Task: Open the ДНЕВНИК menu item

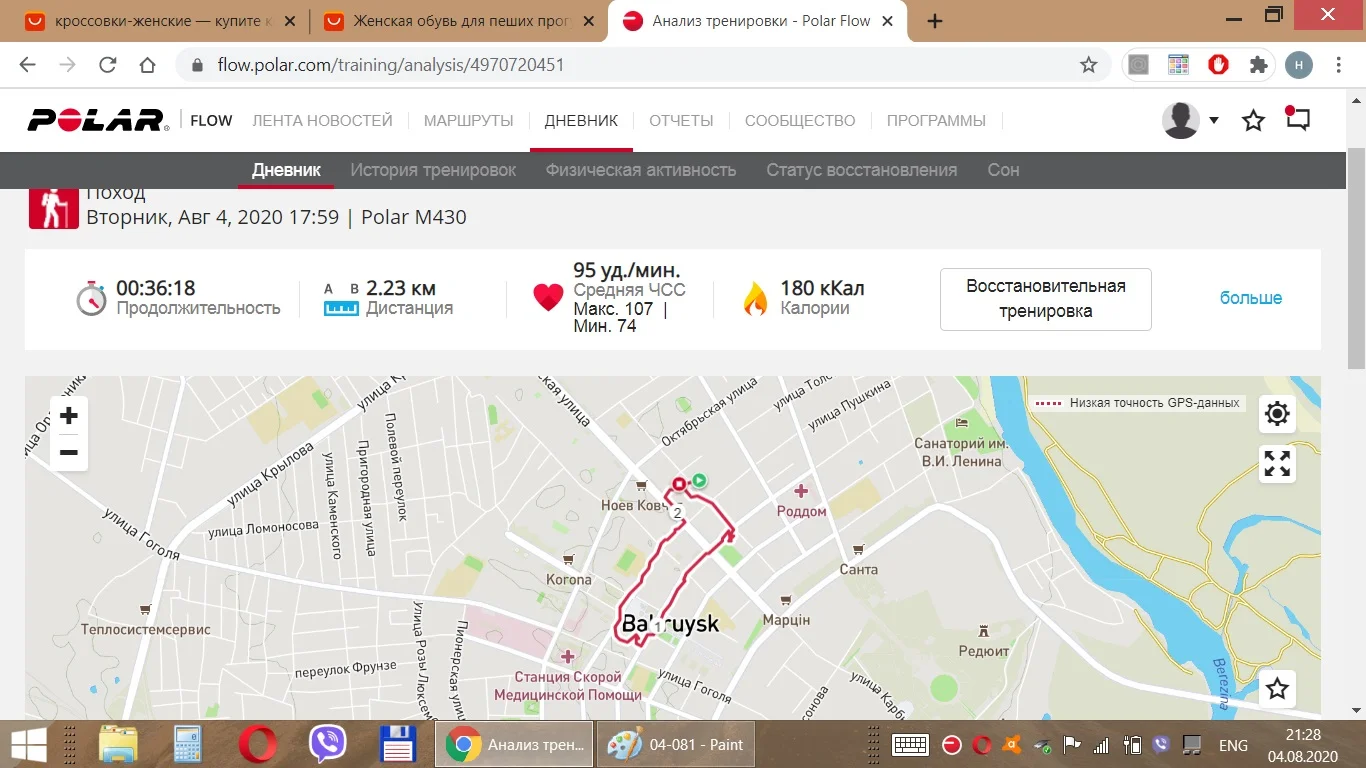Action: click(581, 121)
